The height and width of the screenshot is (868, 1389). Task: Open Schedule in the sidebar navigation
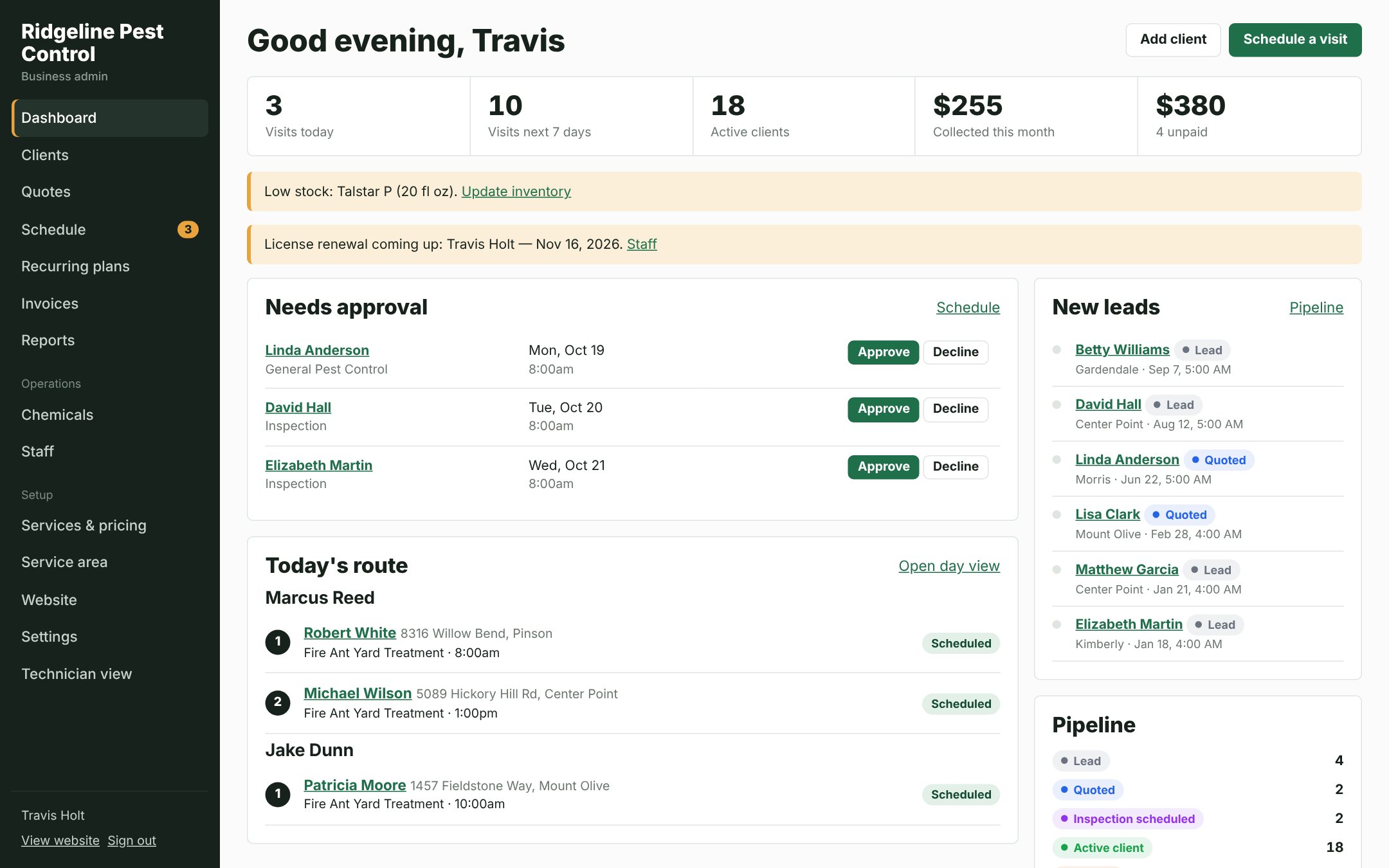click(x=110, y=230)
